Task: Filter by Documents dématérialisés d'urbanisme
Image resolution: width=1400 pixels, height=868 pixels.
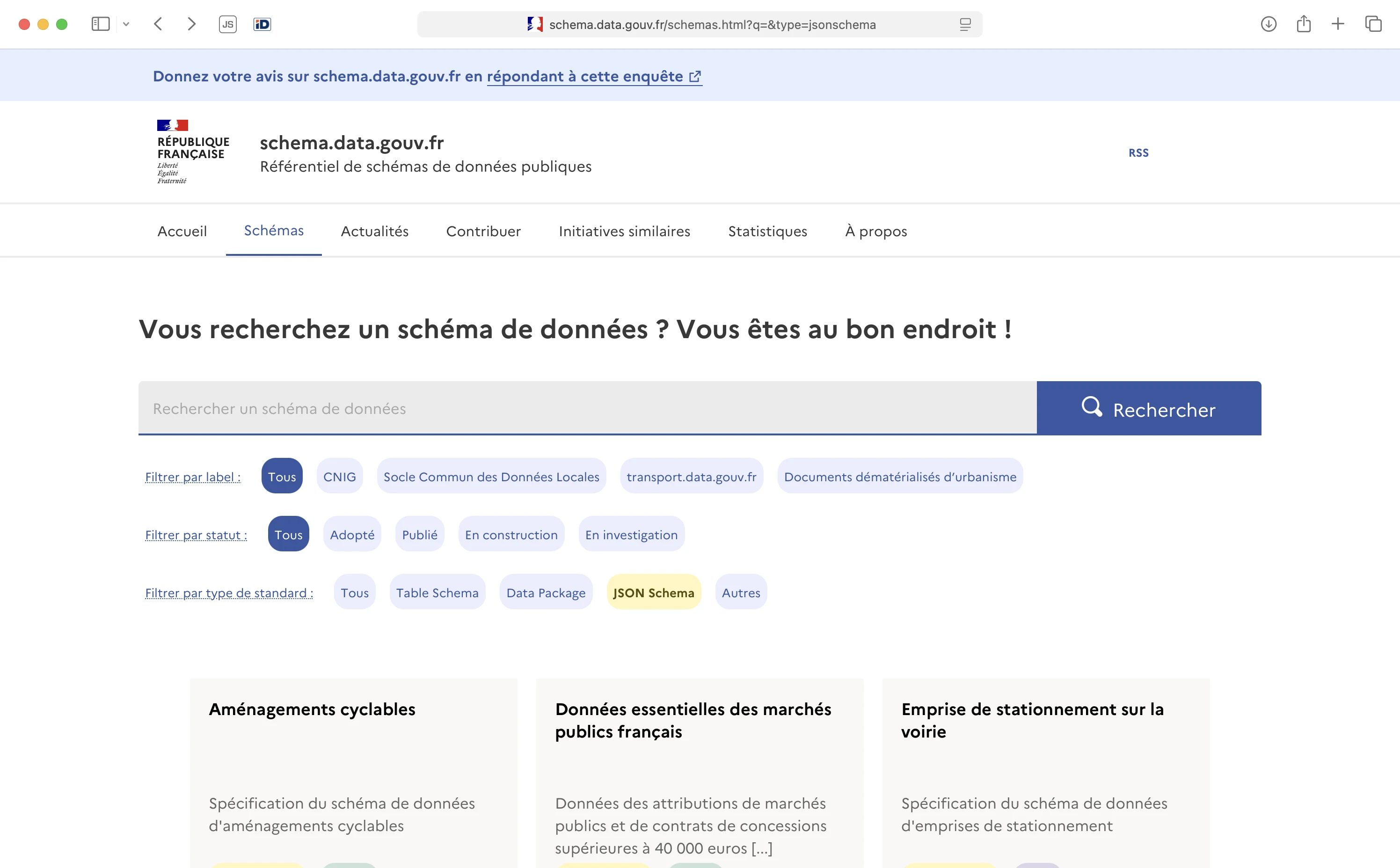Action: [x=900, y=476]
